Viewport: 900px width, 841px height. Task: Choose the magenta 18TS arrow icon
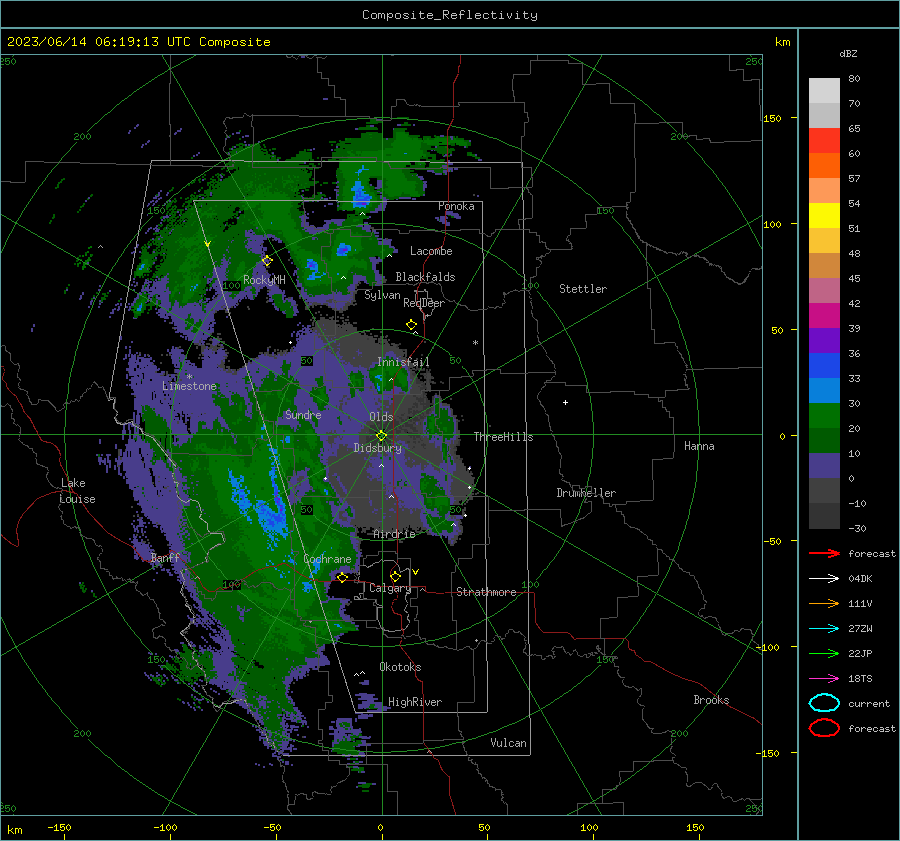point(824,679)
